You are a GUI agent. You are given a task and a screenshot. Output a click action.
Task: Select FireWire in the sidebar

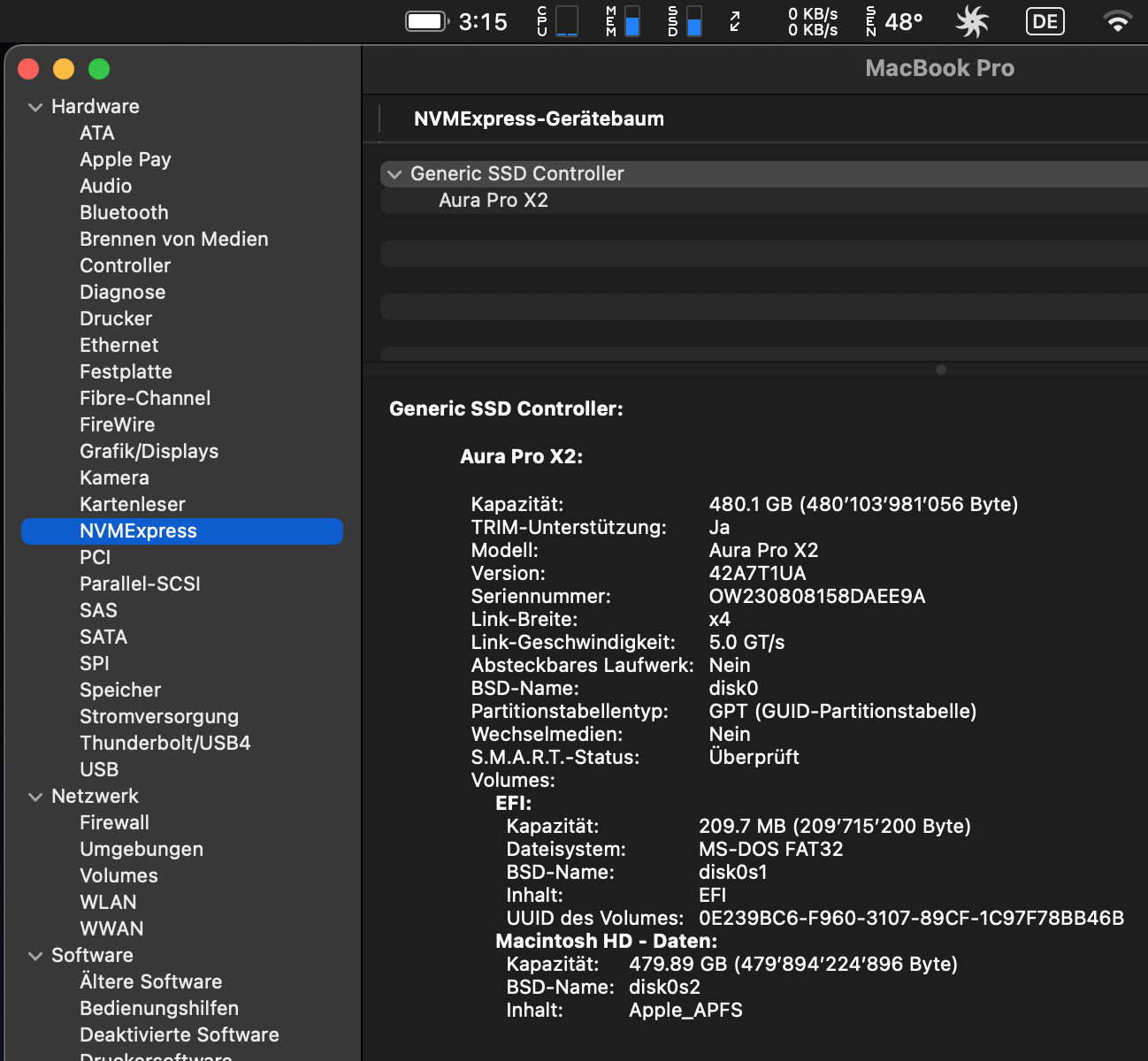(118, 424)
